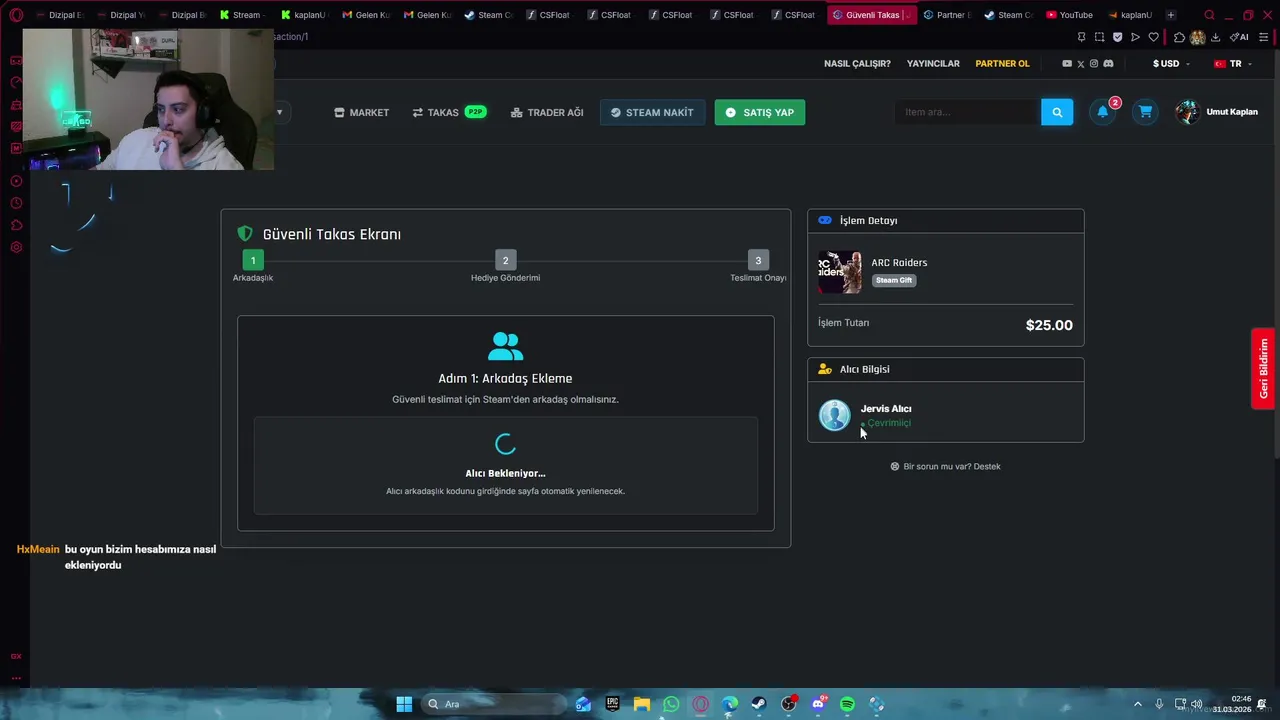Open the notifications bell icon
This screenshot has height=720, width=1280.
[1103, 112]
